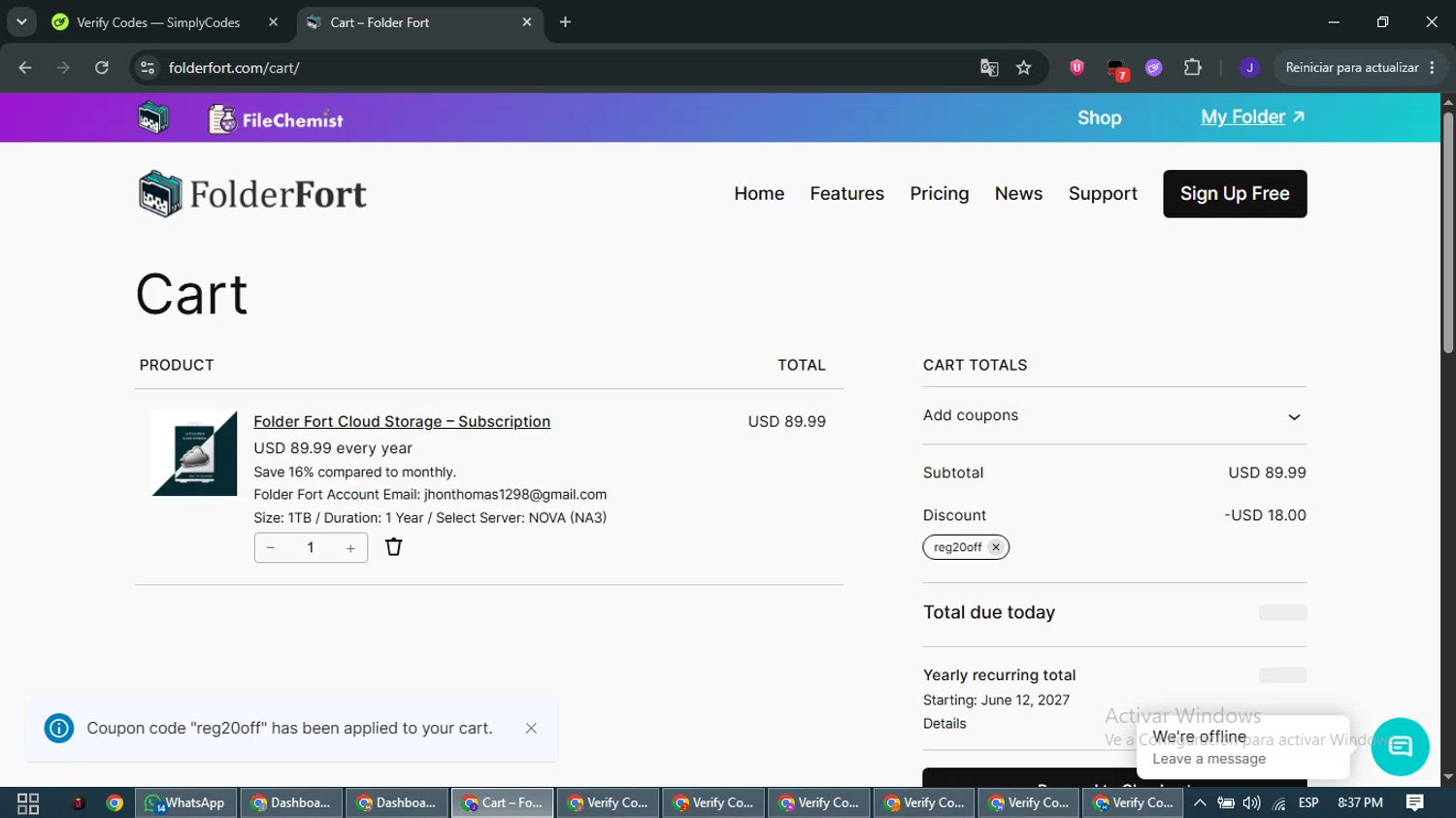Visit the News section
The image size is (1456, 818).
tap(1018, 194)
